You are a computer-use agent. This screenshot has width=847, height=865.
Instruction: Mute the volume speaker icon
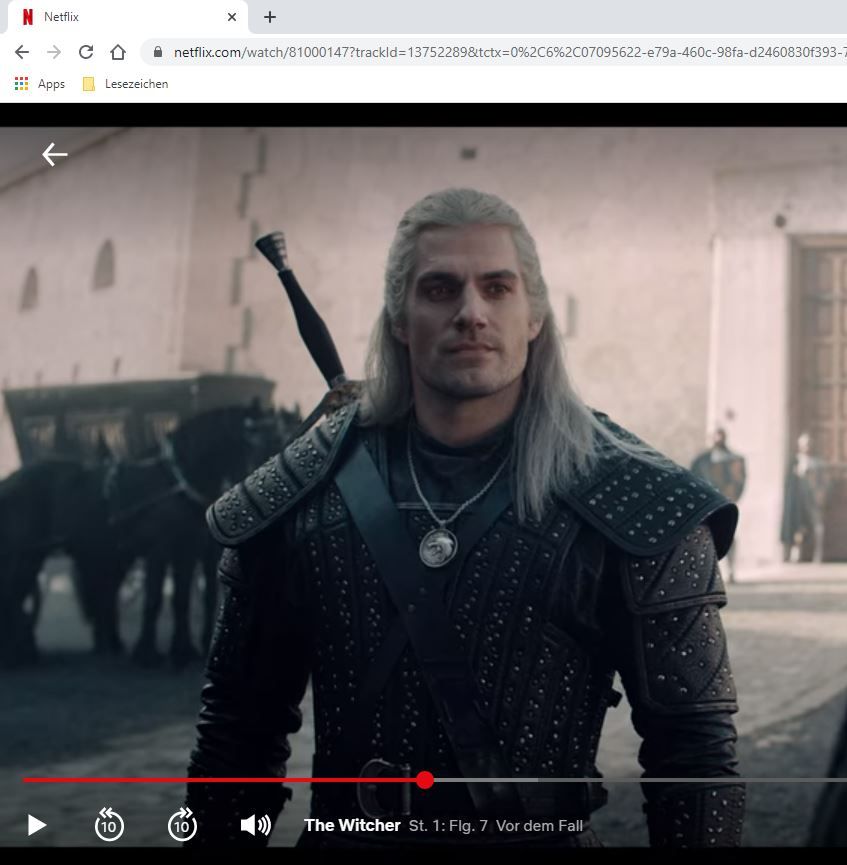tap(255, 825)
